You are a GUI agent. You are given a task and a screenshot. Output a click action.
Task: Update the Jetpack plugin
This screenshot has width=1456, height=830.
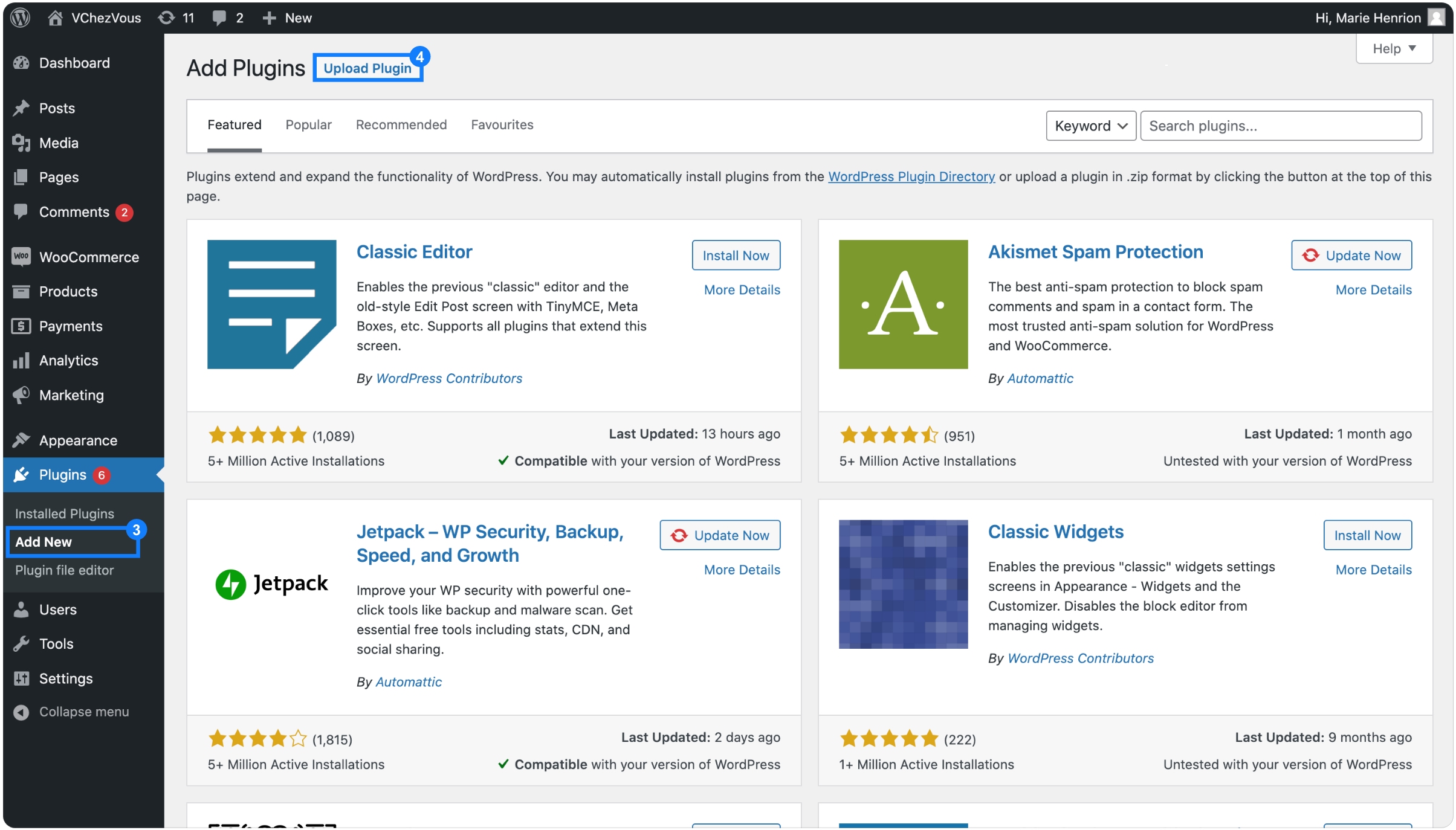tap(720, 535)
